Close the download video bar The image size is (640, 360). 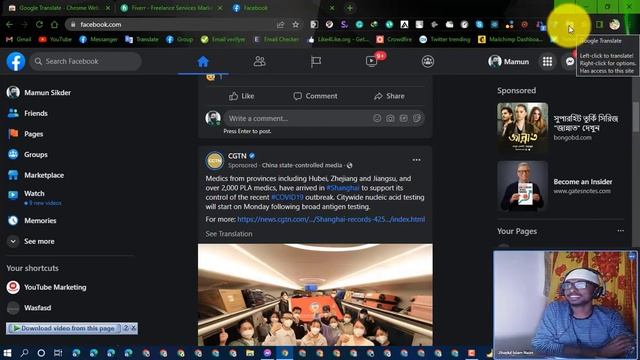133,328
